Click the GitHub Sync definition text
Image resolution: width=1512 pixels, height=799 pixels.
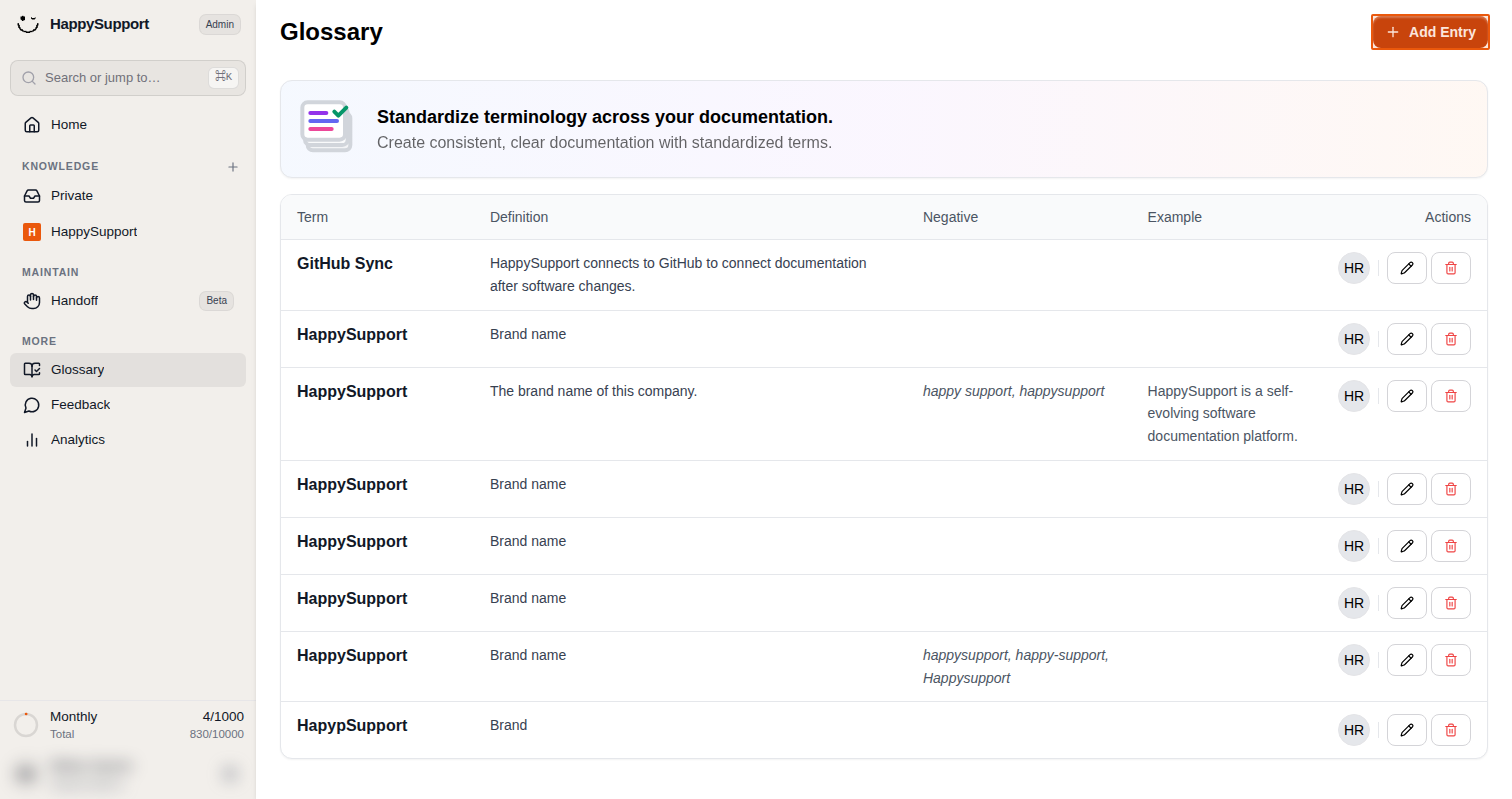[x=678, y=275]
